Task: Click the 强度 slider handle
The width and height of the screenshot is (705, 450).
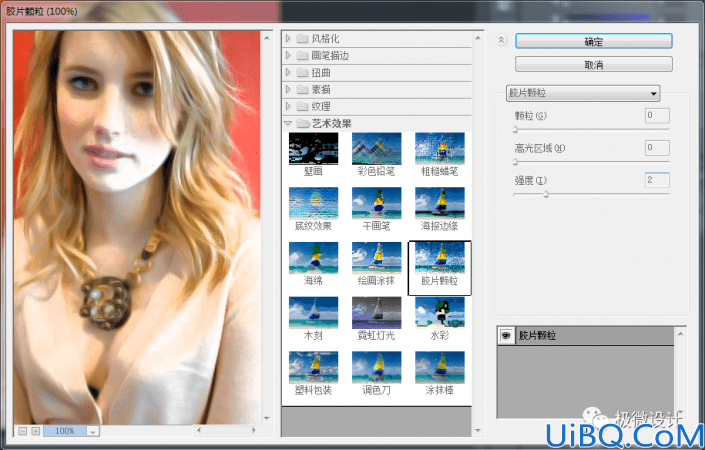Action: [x=546, y=194]
